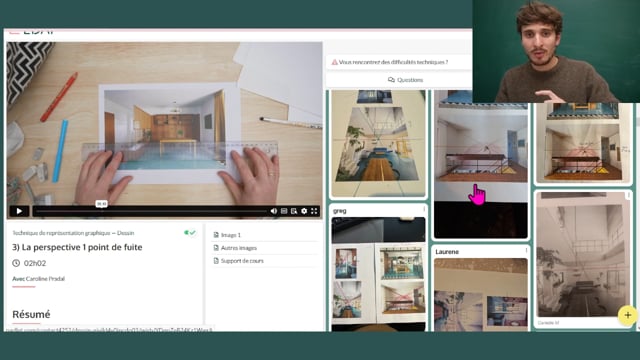Viewport: 640px width, 360px height.
Task: Click the 'Laurene' post author name
Action: coord(447,252)
